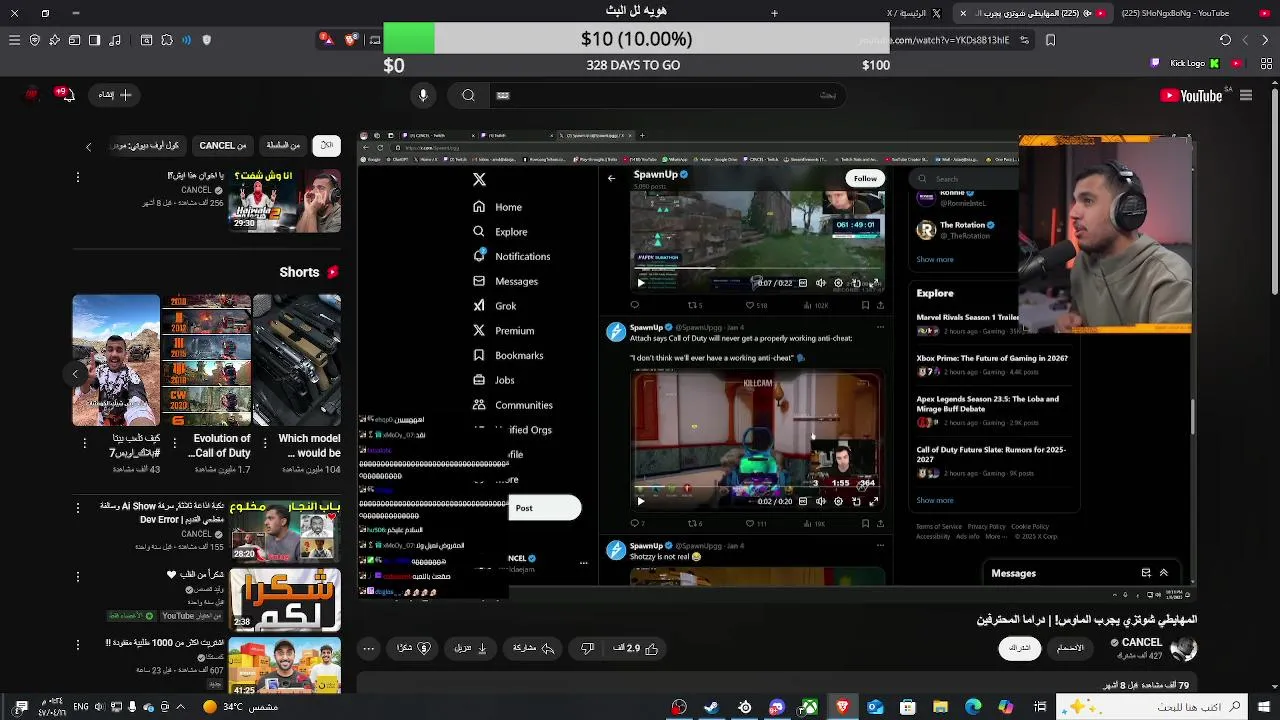Click the Join (الانضمام) button
Screen dimensions: 1280x720
1070,648
